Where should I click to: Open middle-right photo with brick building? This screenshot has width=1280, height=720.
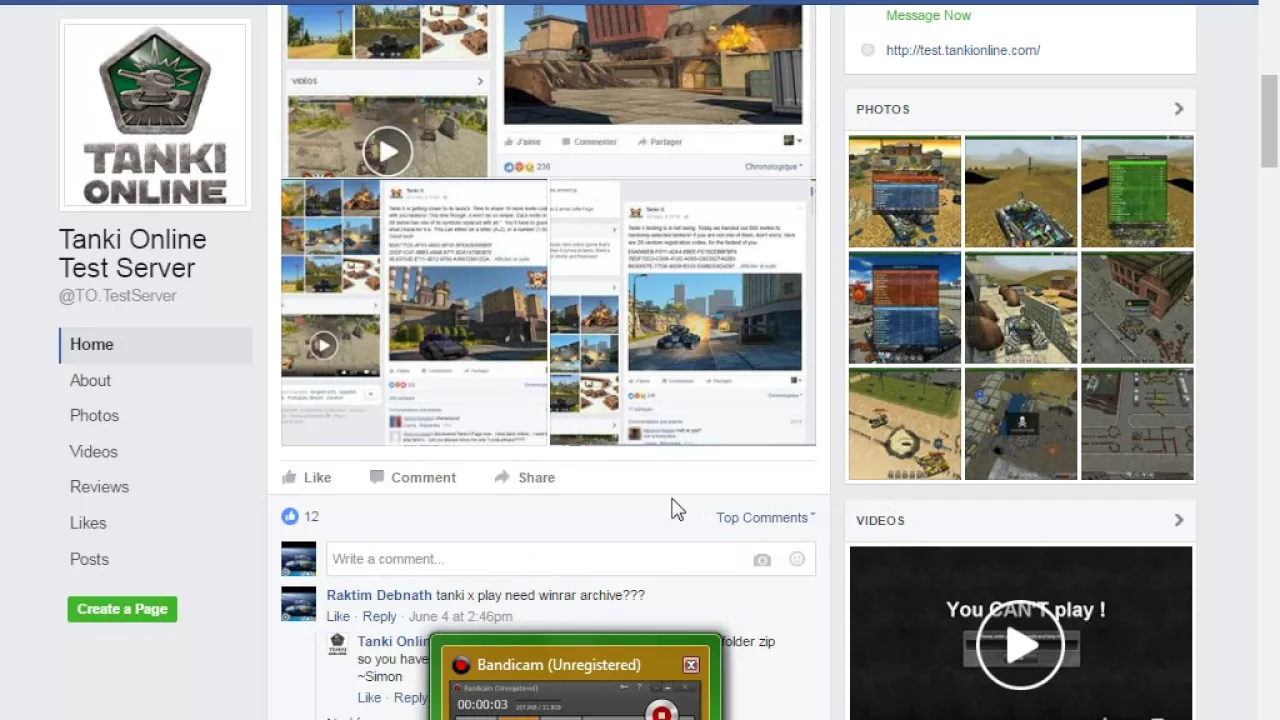(x=1137, y=307)
